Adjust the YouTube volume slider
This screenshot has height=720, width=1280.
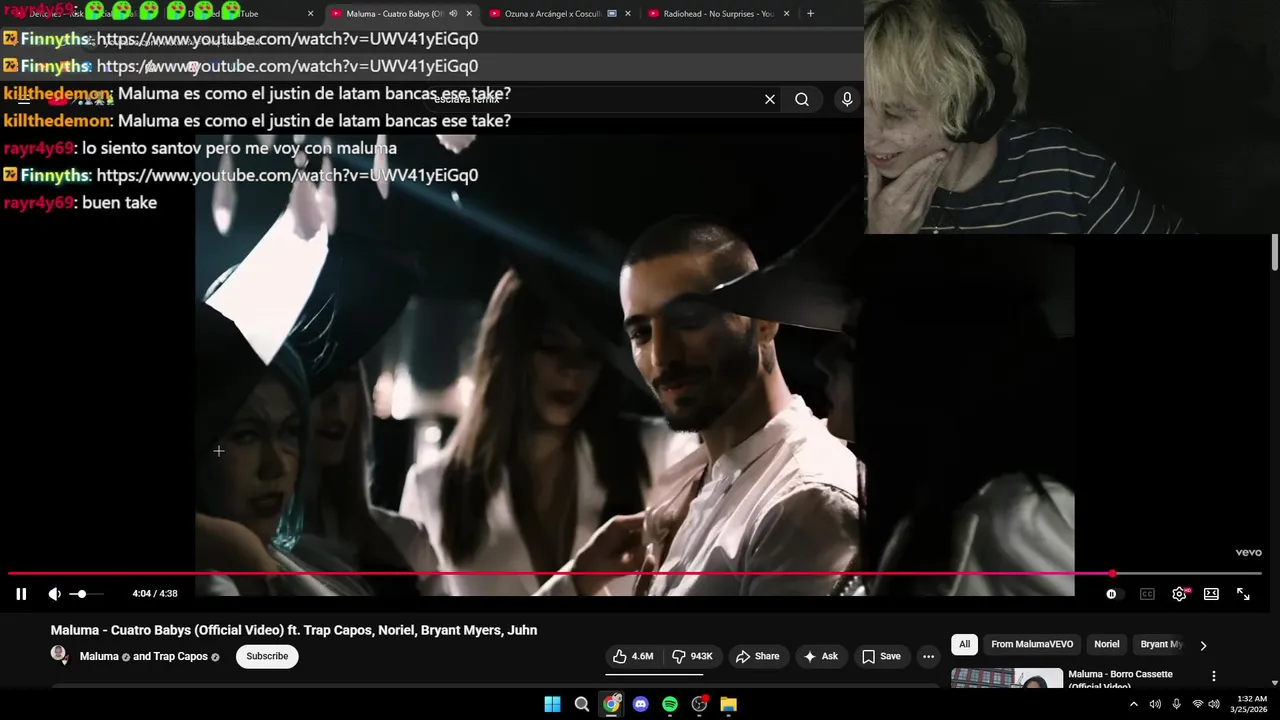coord(86,594)
